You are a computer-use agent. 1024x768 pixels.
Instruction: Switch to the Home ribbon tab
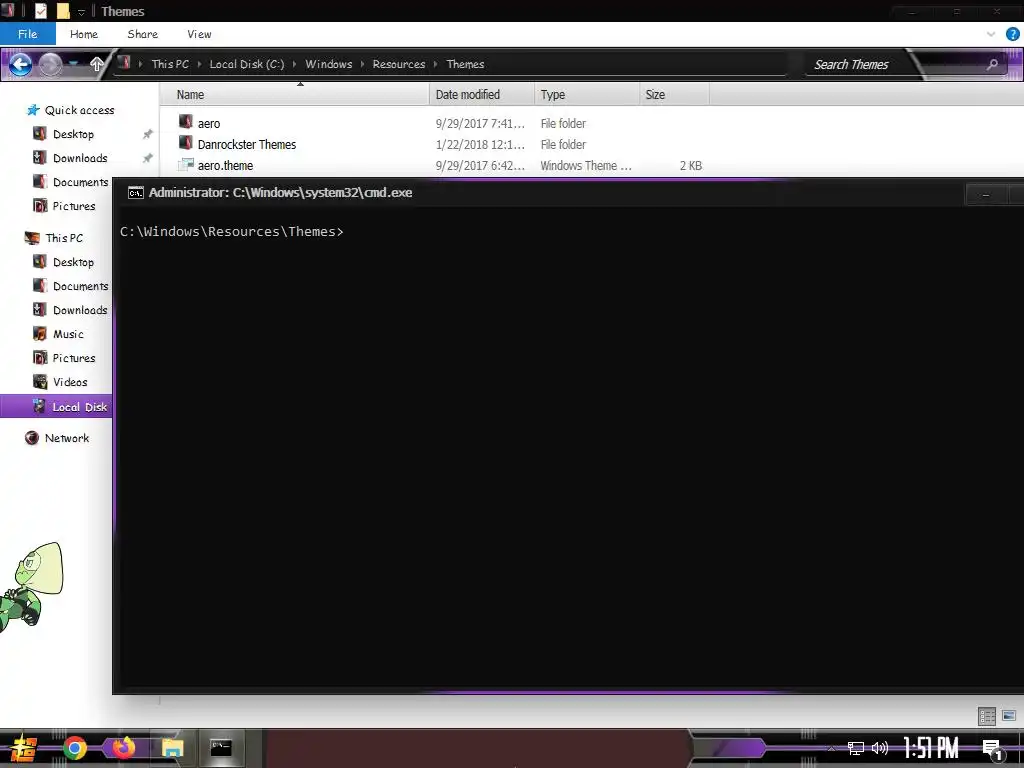pos(84,34)
